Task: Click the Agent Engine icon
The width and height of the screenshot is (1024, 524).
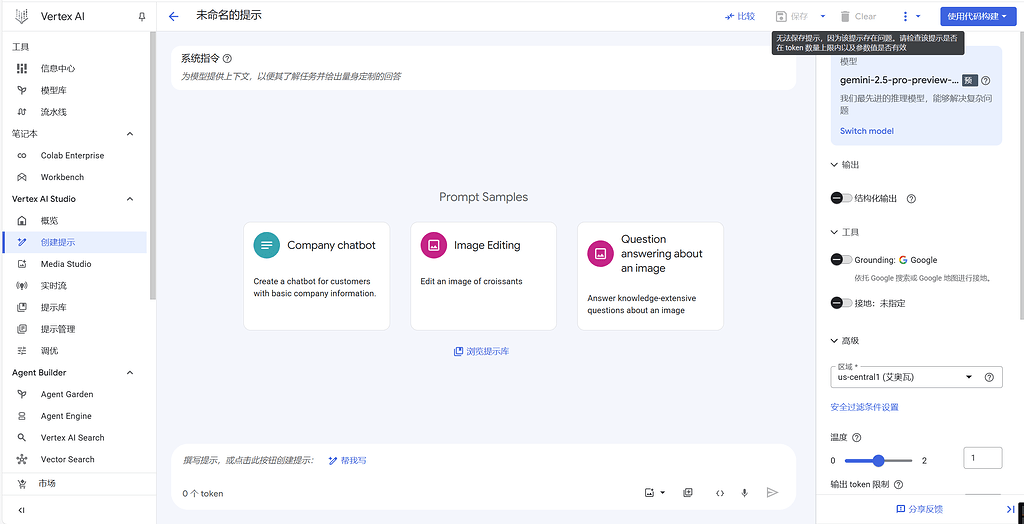Action: pos(22,416)
